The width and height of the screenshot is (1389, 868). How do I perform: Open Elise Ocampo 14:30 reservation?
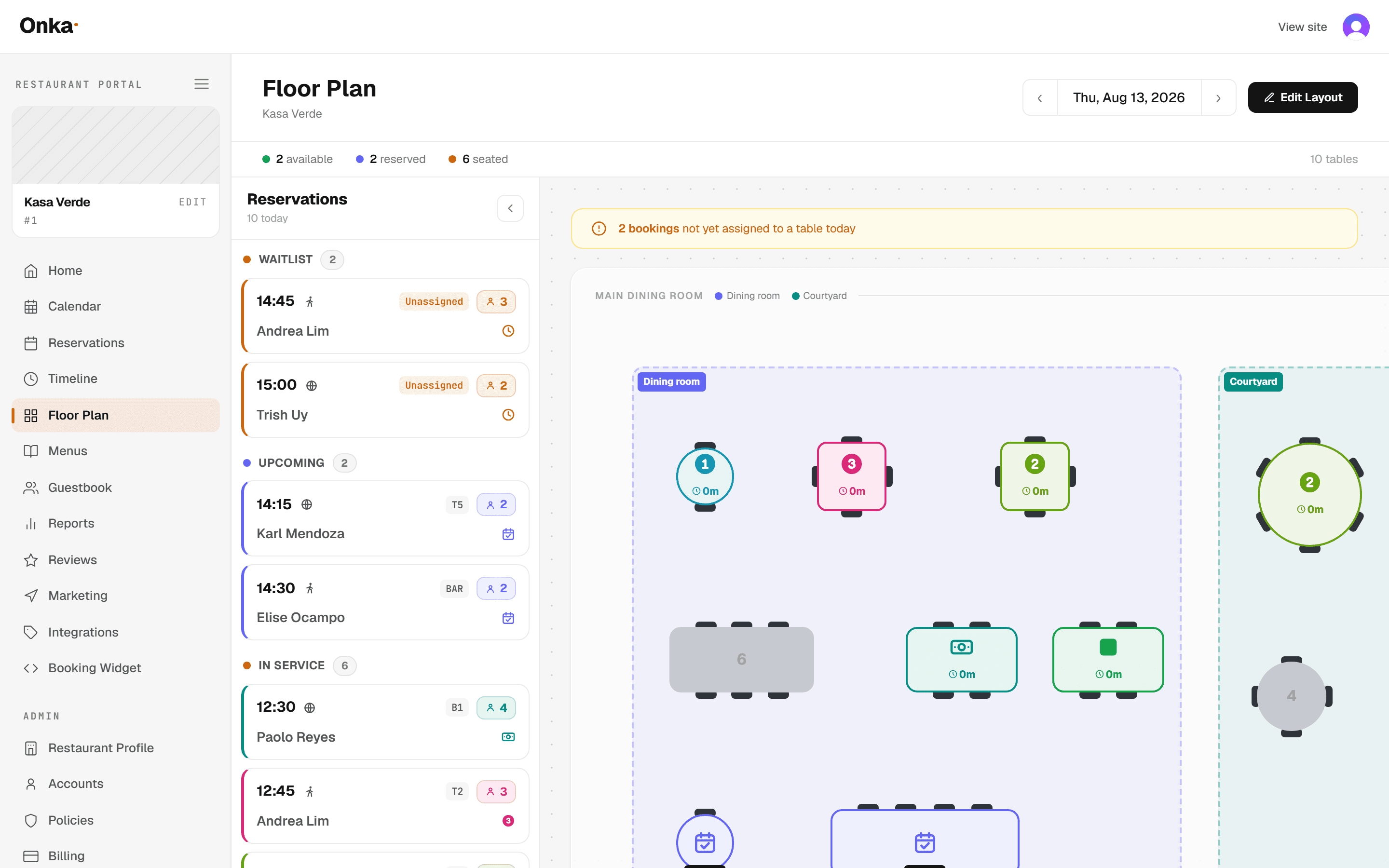pyautogui.click(x=385, y=603)
